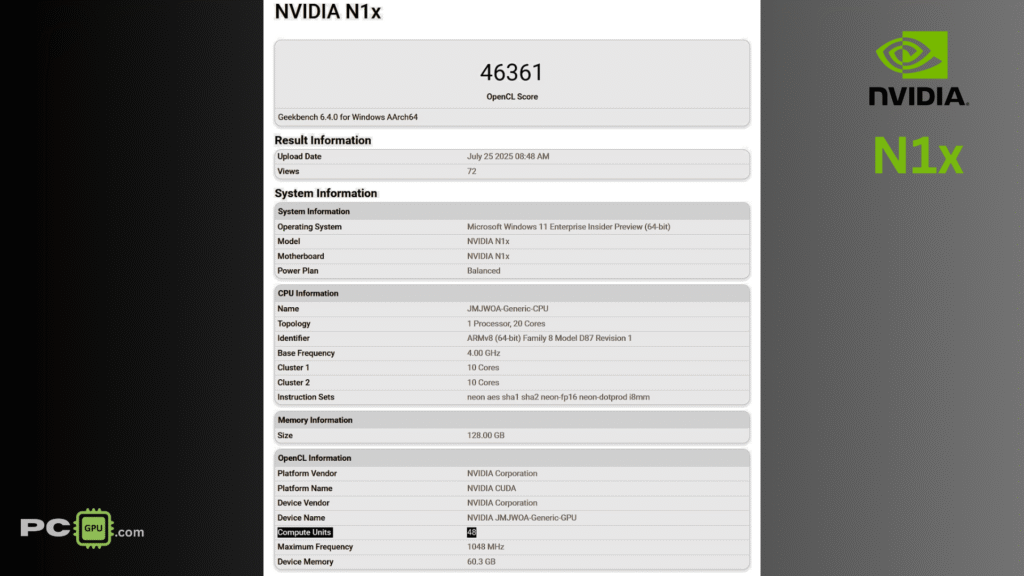The image size is (1024, 576).
Task: Click the Platform Vendor label
Action: [x=307, y=473]
